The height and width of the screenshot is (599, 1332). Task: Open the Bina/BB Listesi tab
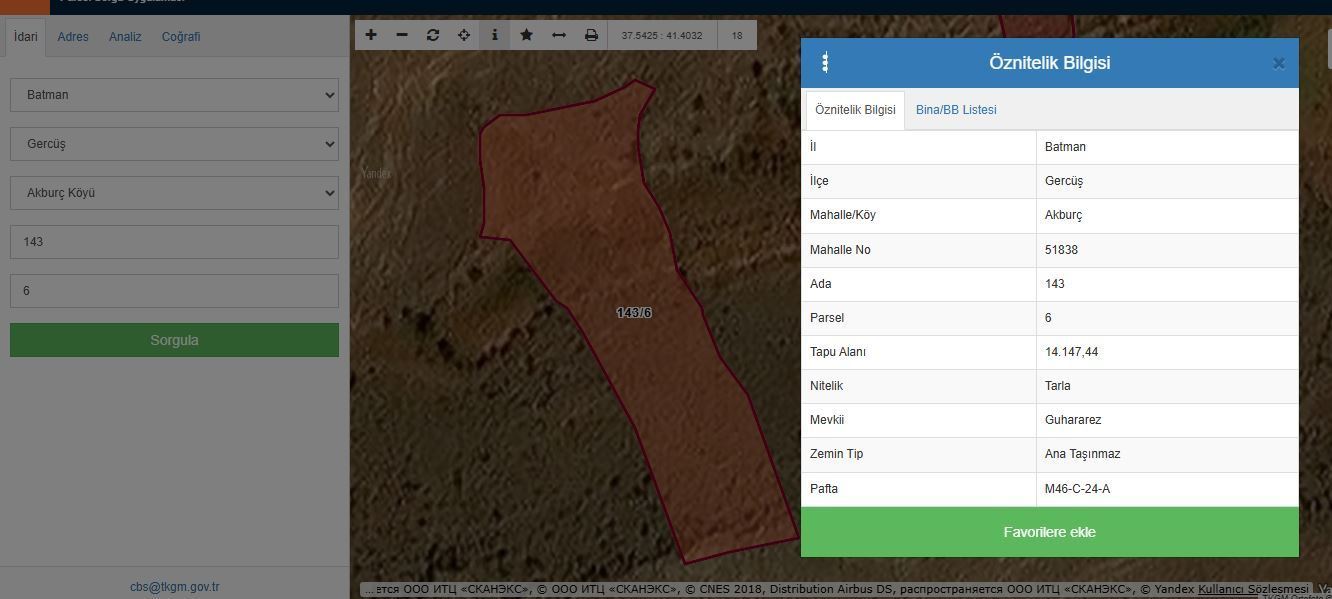(955, 110)
